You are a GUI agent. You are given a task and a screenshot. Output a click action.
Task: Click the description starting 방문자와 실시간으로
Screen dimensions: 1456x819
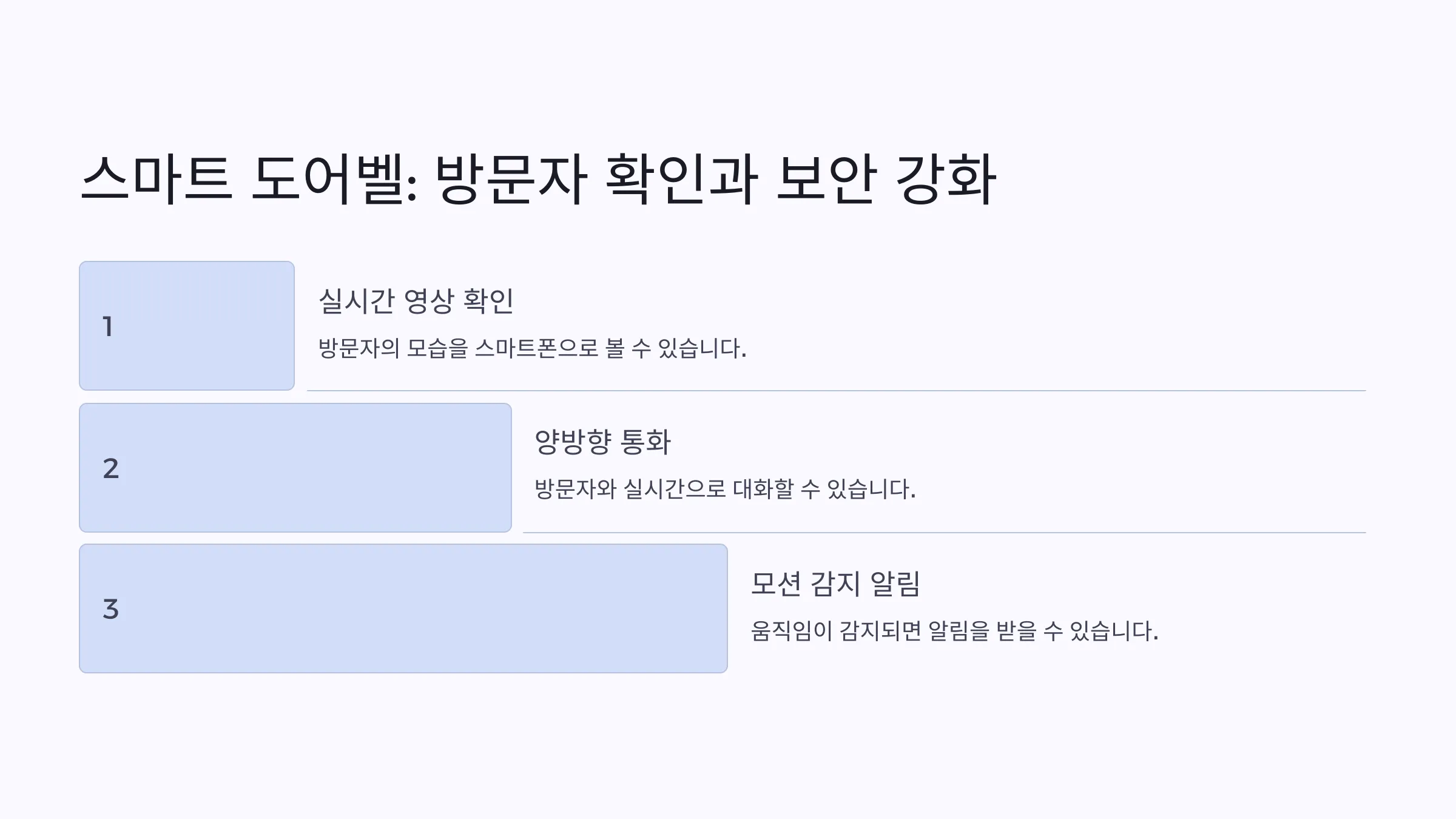pyautogui.click(x=725, y=489)
